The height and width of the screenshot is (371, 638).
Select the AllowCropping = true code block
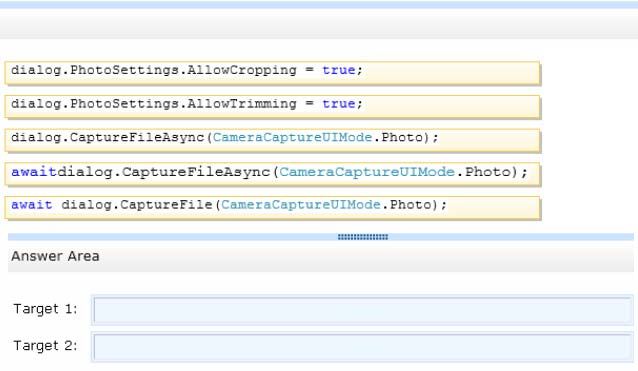coord(272,73)
